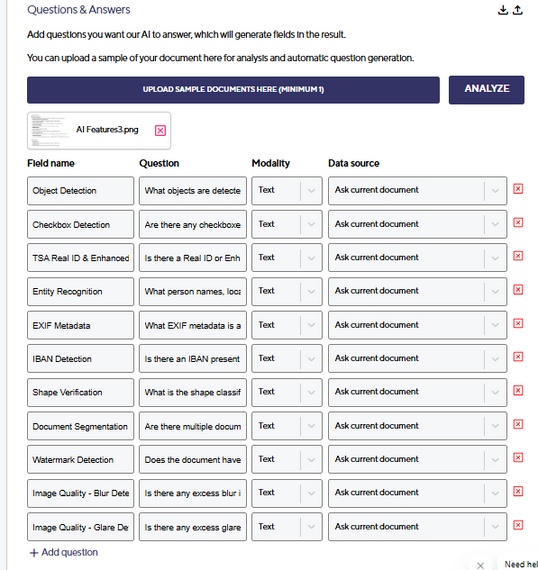
Task: Remove the AI Features3.png sample file
Action: 160,131
